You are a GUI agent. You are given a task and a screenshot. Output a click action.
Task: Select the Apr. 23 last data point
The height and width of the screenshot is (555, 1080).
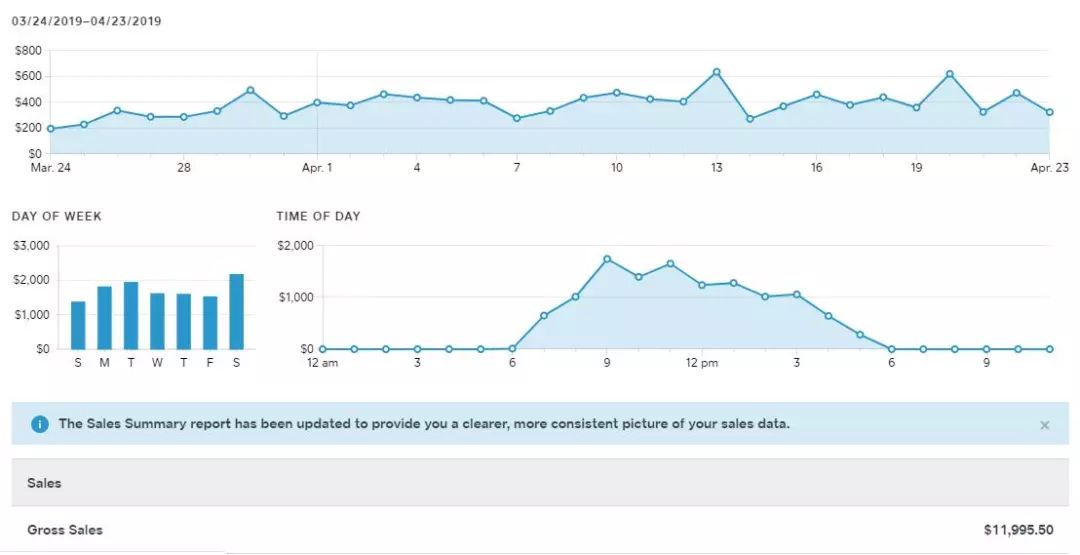click(1049, 112)
